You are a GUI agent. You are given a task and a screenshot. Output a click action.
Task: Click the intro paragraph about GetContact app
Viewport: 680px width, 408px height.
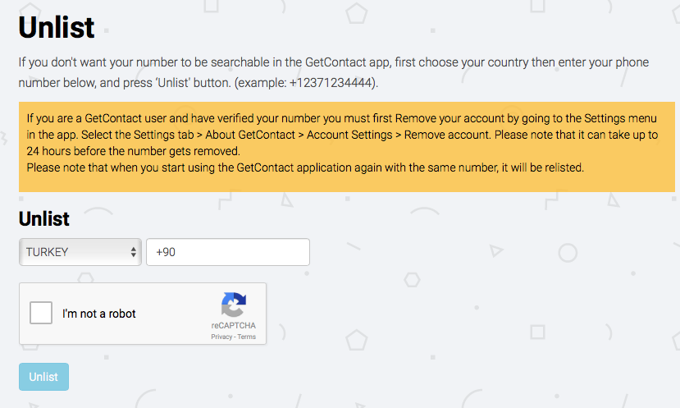[300, 63]
